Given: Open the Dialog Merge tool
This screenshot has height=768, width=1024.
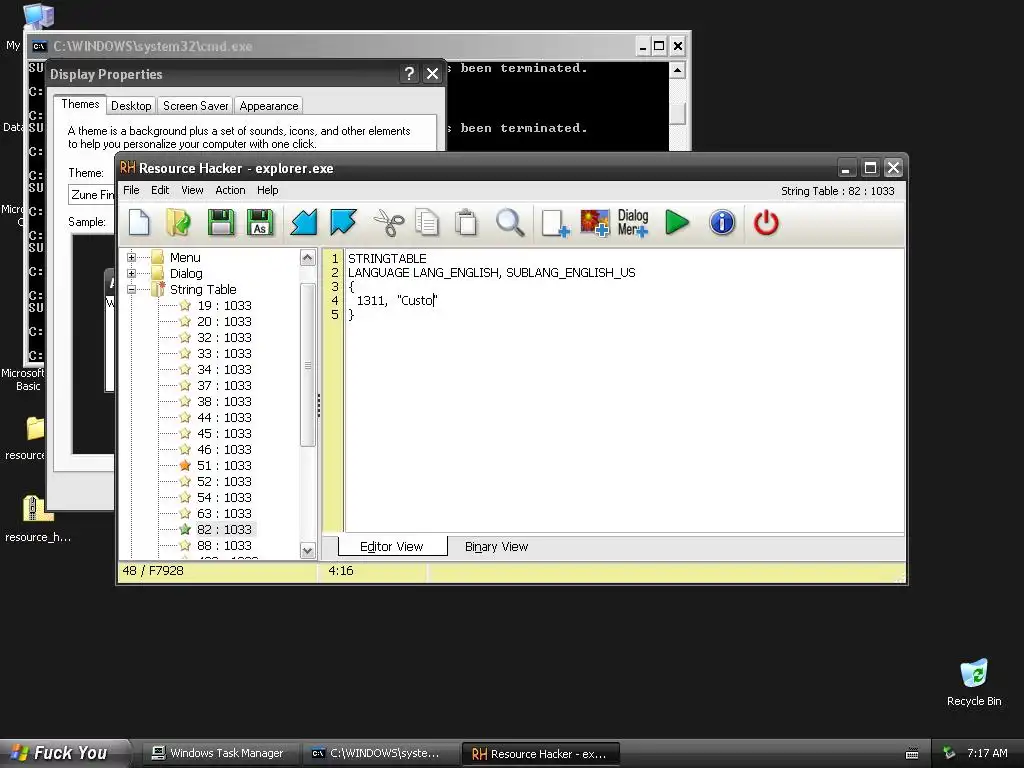Looking at the screenshot, I should (x=633, y=223).
